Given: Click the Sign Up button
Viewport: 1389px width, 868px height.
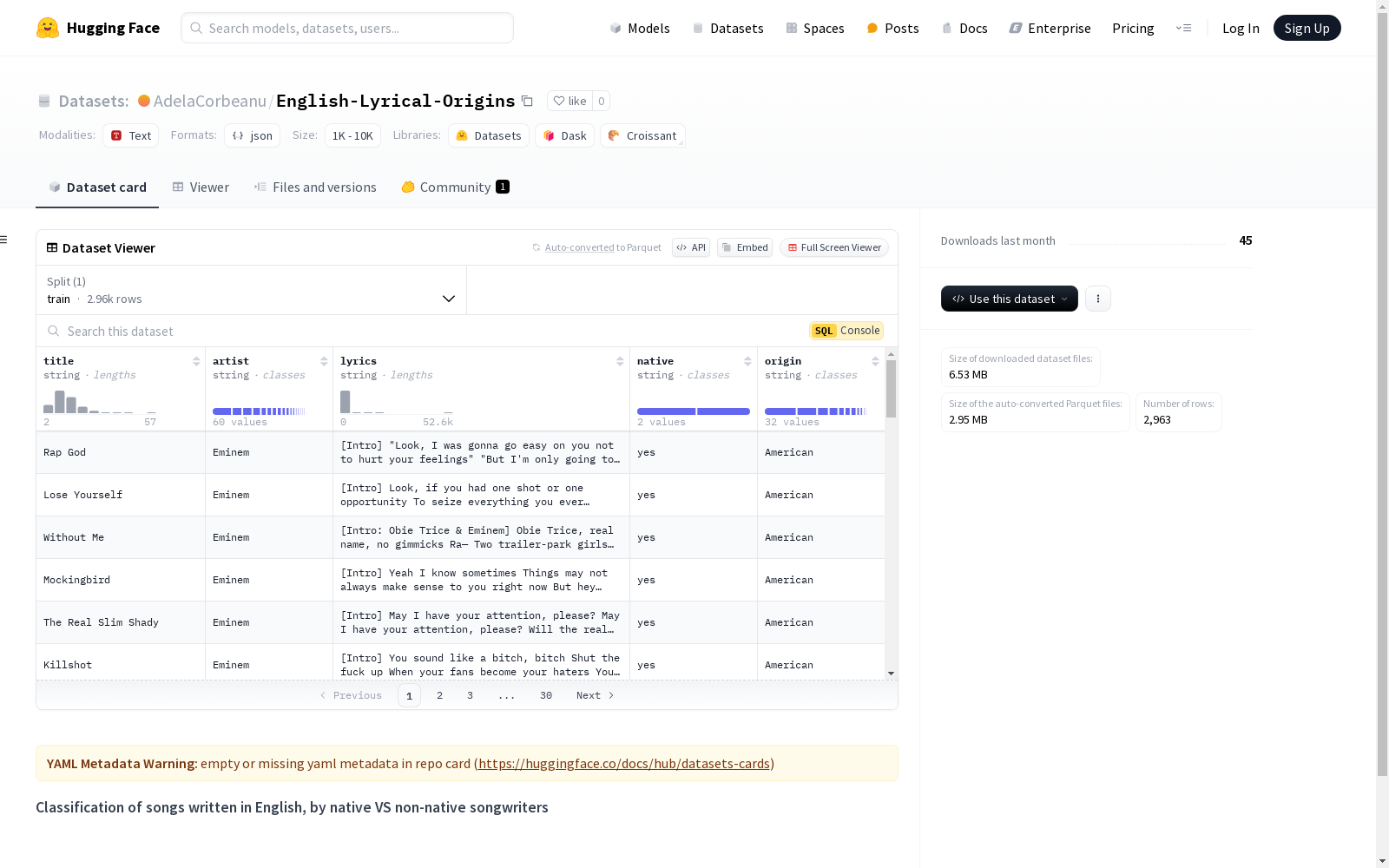Looking at the screenshot, I should tap(1307, 28).
